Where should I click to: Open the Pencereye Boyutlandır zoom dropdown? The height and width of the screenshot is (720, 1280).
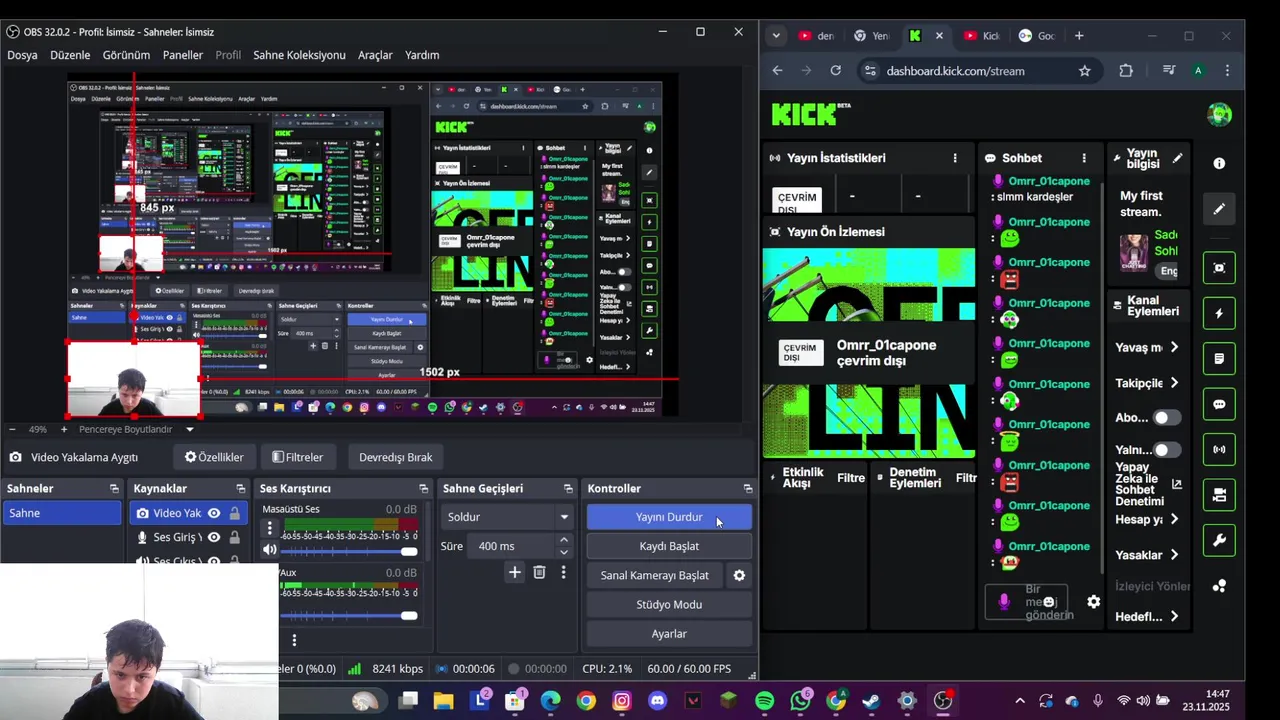click(x=190, y=429)
